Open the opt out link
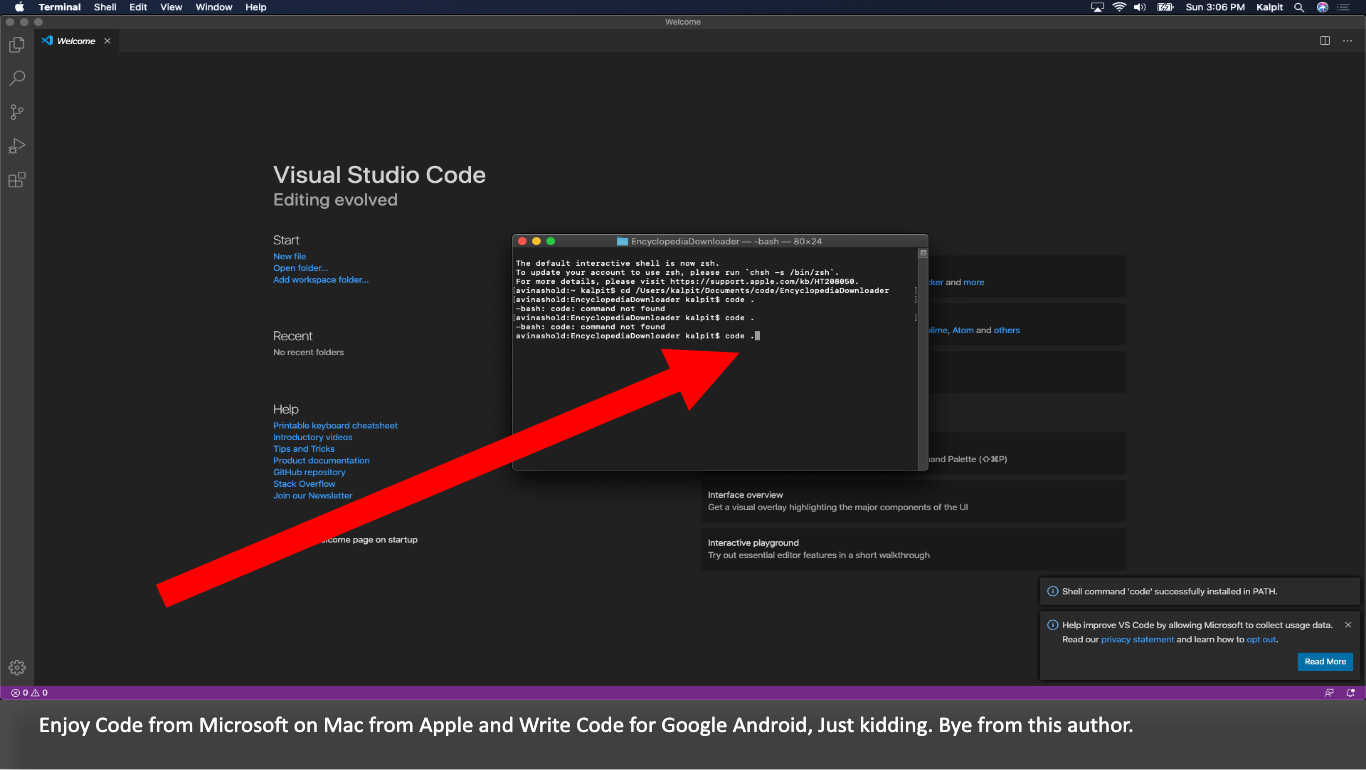This screenshot has width=1366, height=770. (1261, 640)
